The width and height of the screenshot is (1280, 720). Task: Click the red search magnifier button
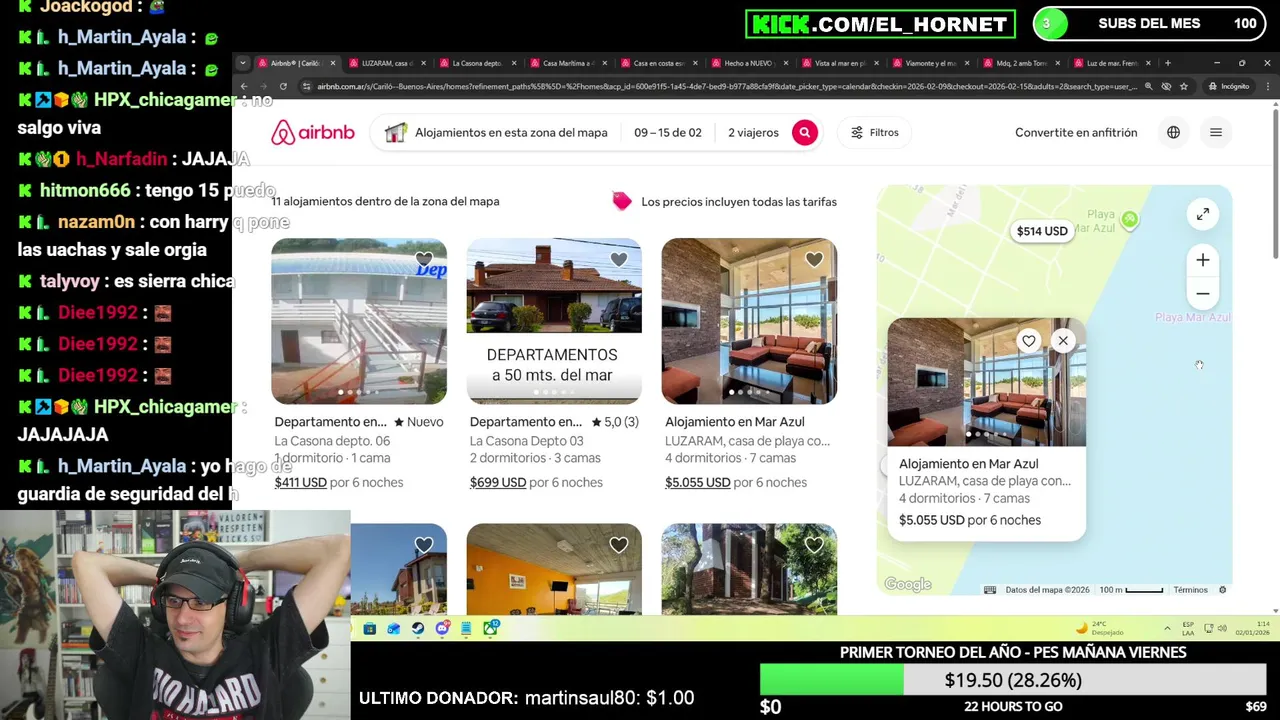click(x=805, y=132)
